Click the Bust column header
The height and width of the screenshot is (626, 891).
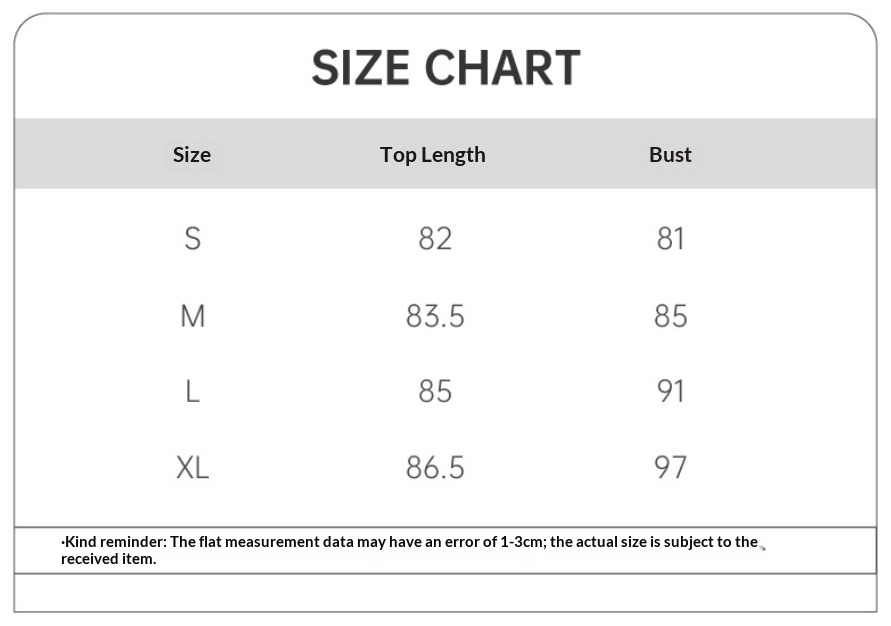[x=670, y=155]
